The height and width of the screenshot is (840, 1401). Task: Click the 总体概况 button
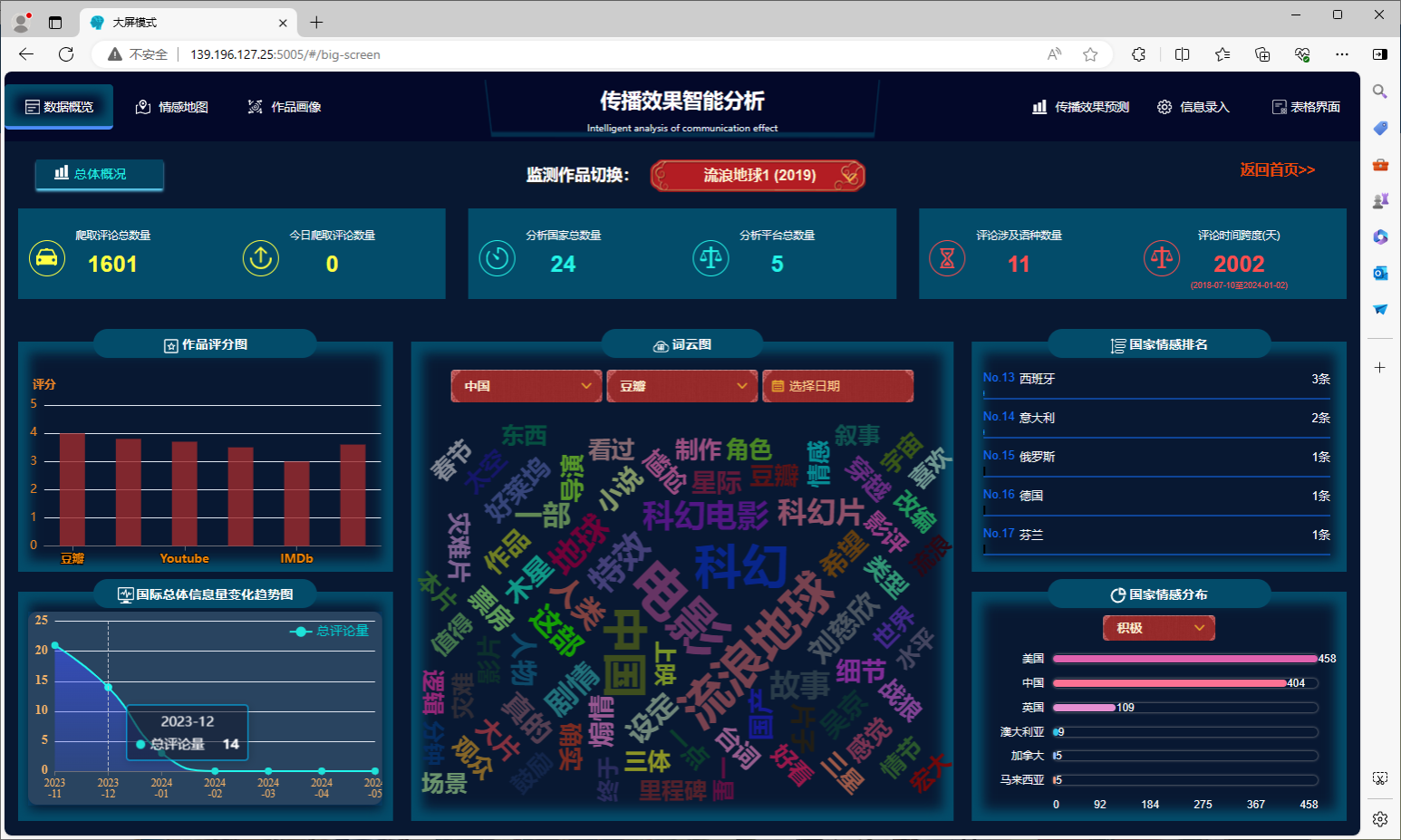(100, 174)
